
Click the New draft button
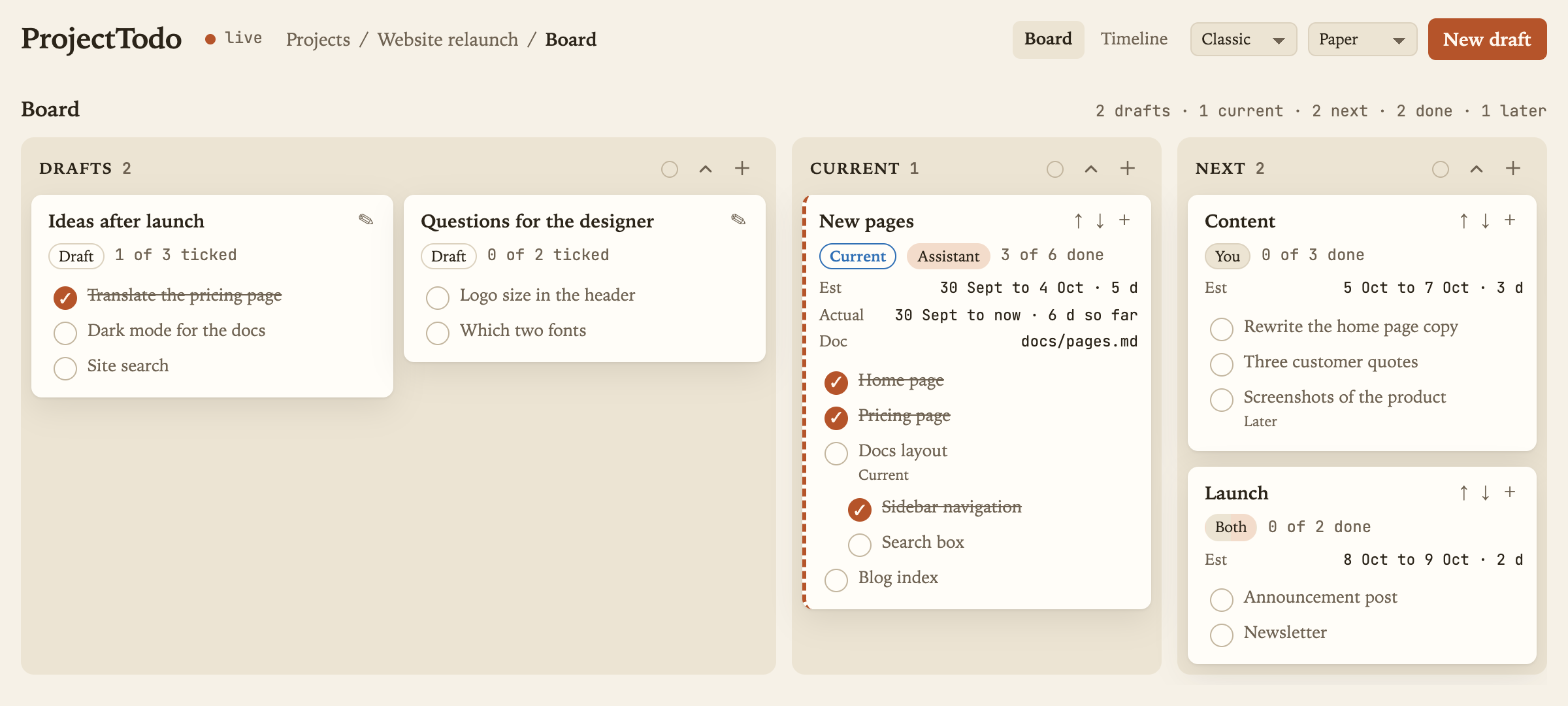1487,39
